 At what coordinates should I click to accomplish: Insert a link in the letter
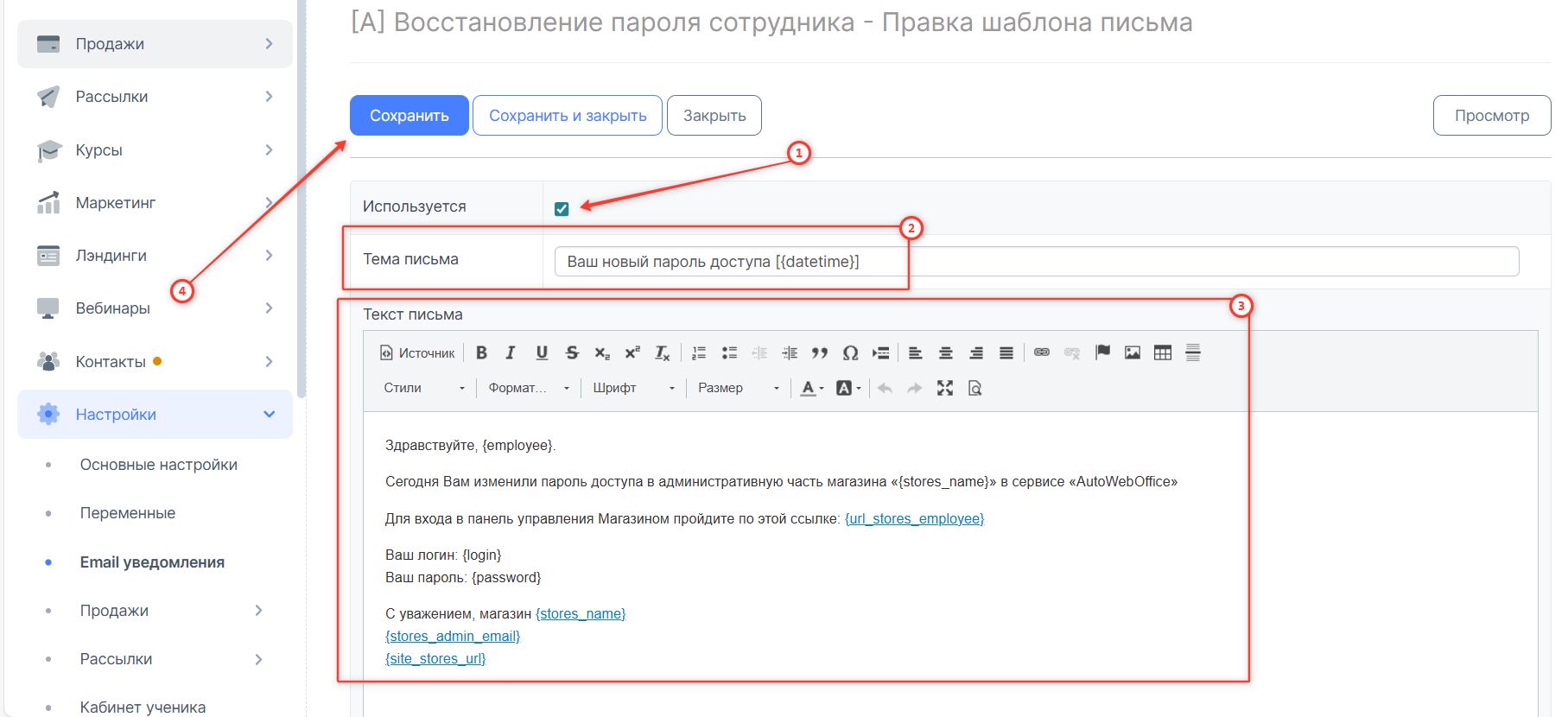point(1042,352)
